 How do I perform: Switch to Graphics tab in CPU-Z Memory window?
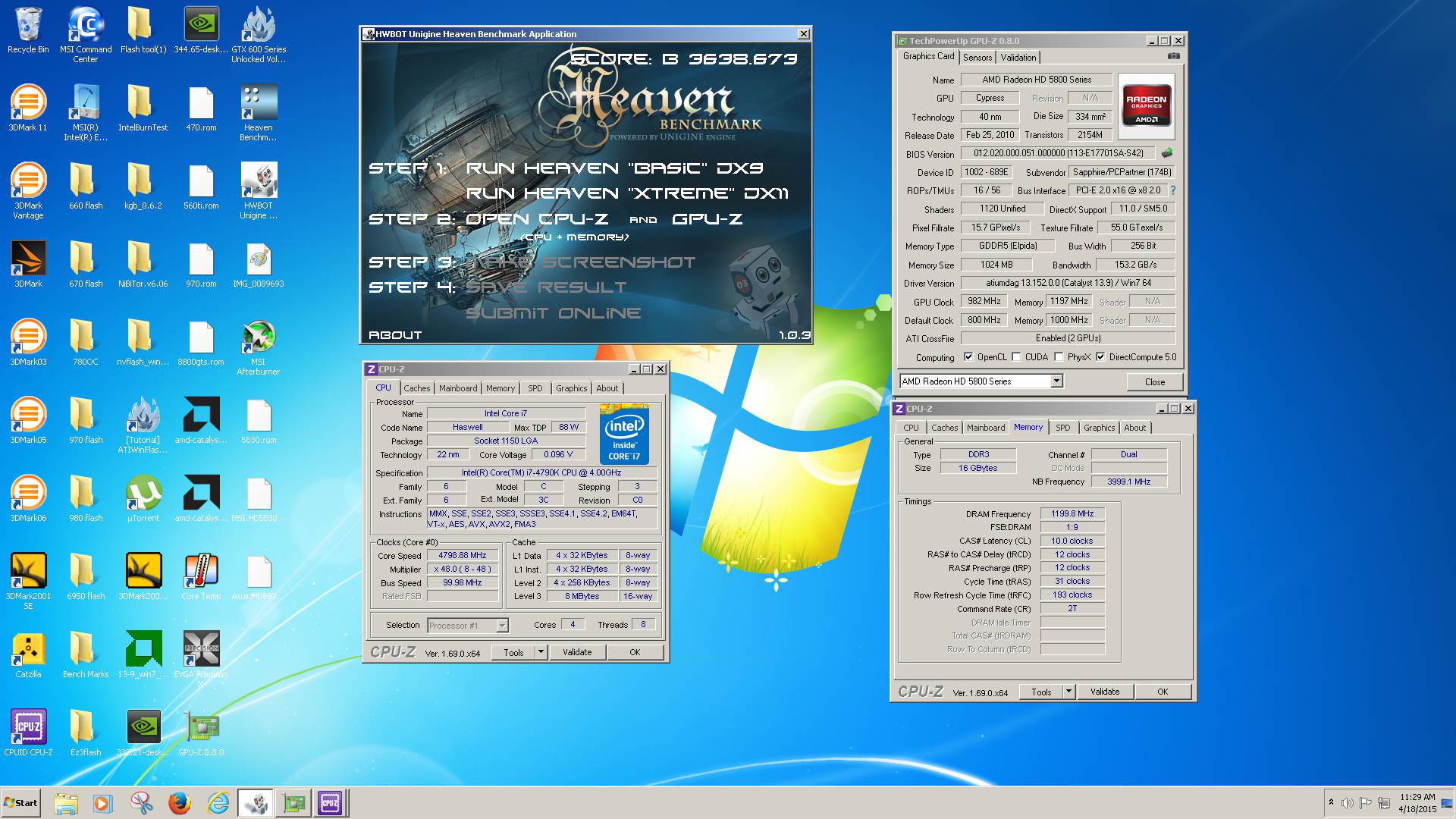1099,428
